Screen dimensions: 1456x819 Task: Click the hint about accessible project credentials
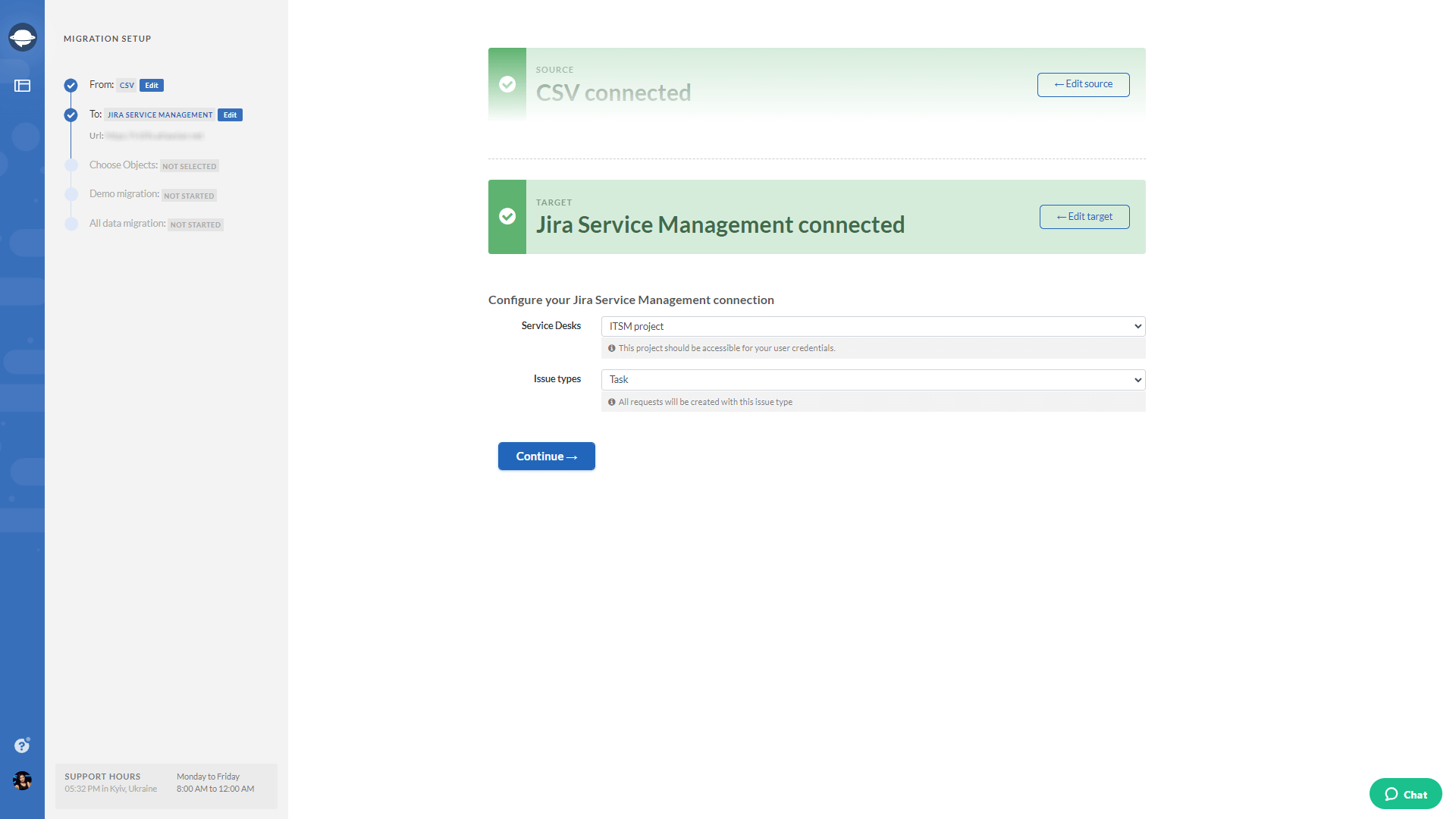pyautogui.click(x=726, y=349)
